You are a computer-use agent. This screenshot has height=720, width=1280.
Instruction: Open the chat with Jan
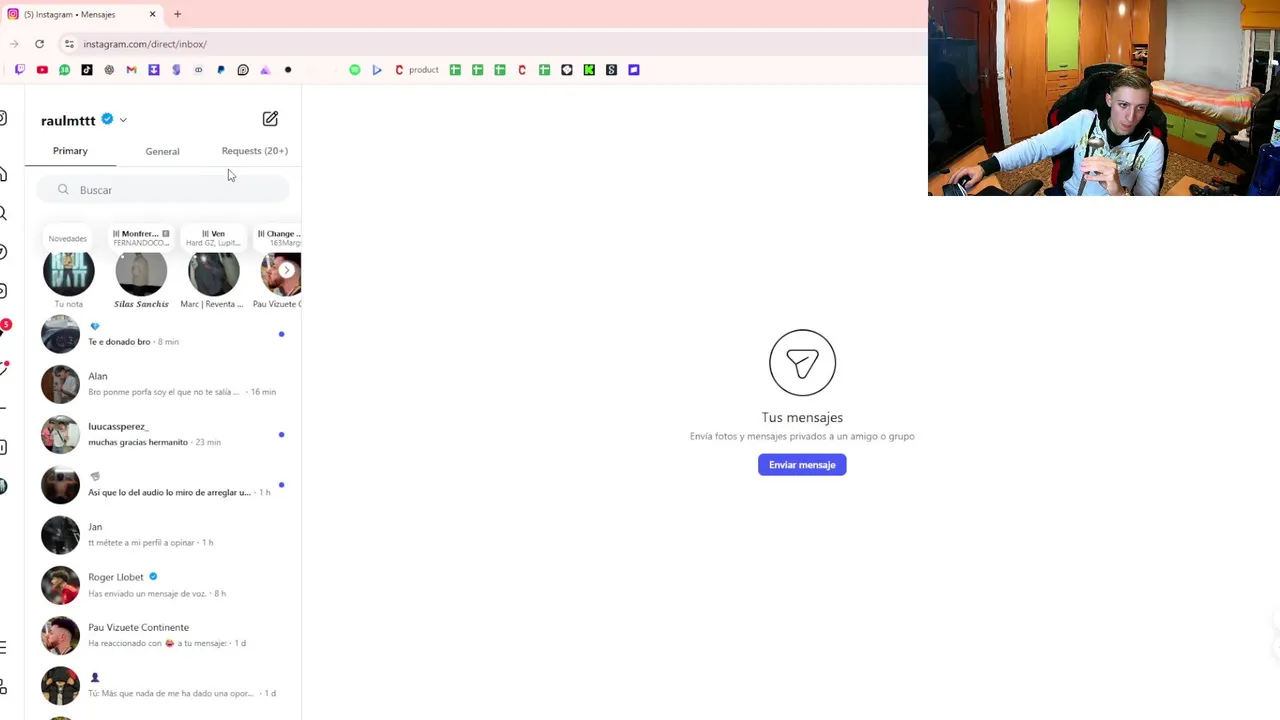pyautogui.click(x=163, y=534)
